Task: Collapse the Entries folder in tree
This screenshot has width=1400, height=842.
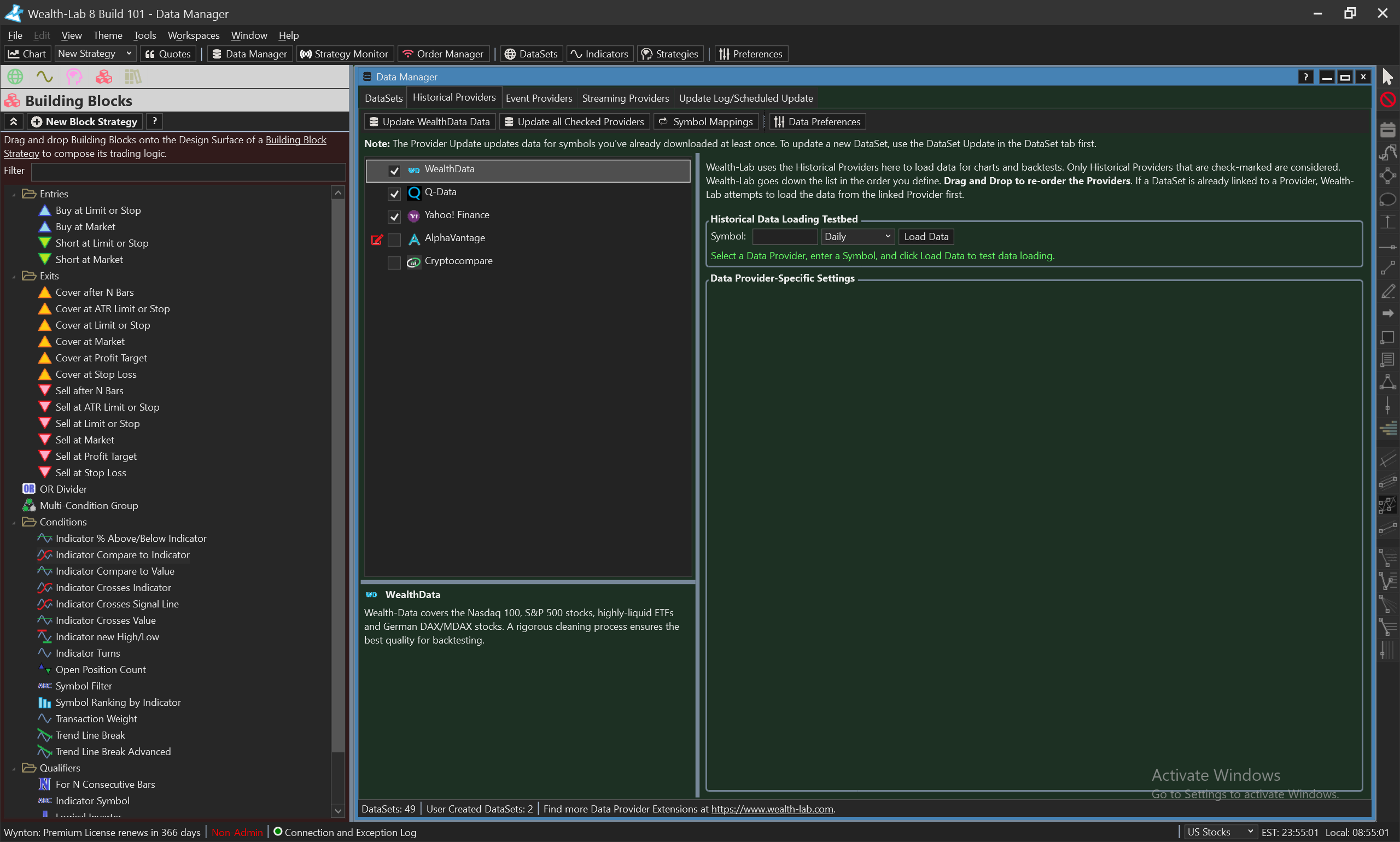Action: tap(14, 195)
